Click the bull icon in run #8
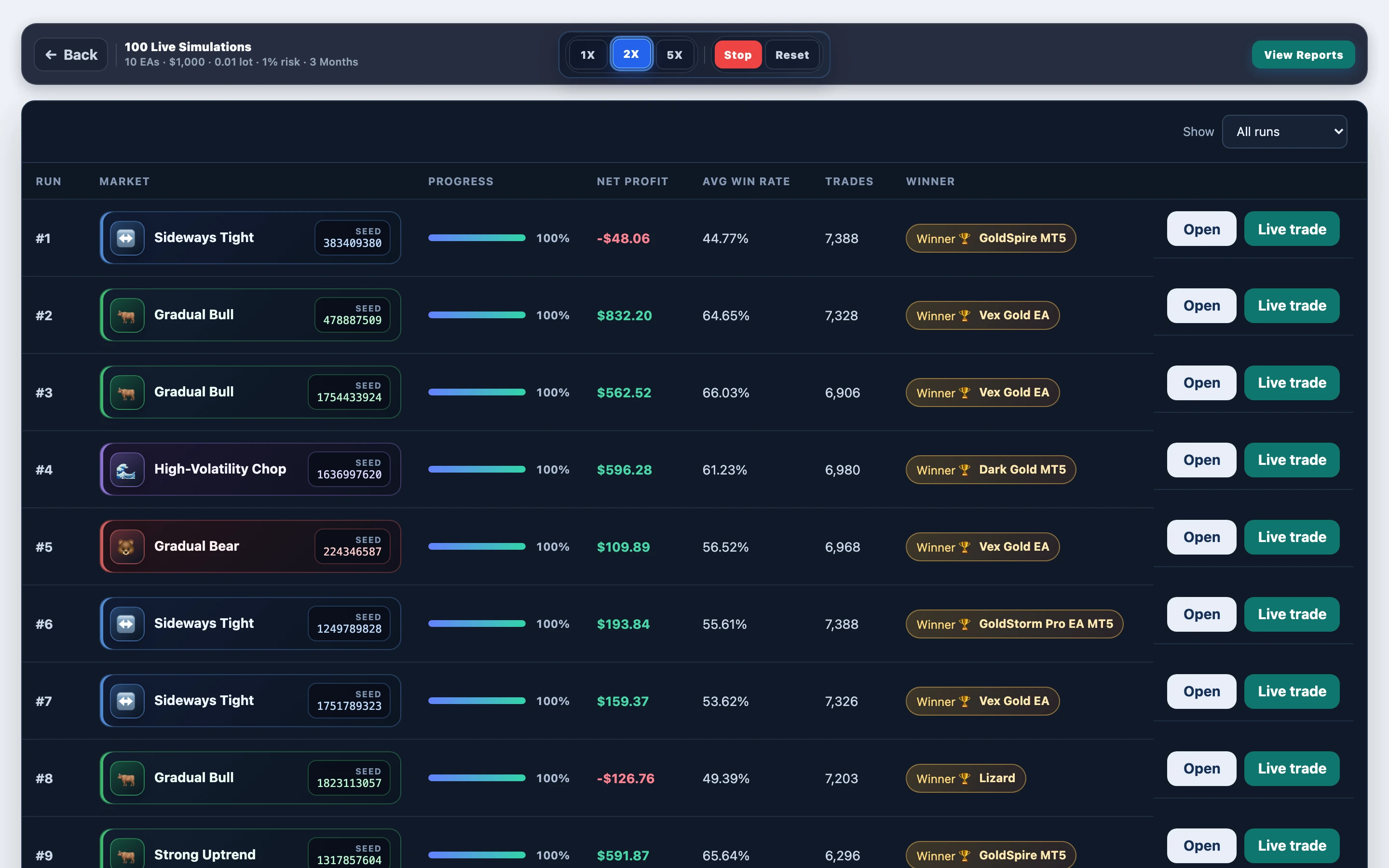Image resolution: width=1389 pixels, height=868 pixels. (127, 778)
